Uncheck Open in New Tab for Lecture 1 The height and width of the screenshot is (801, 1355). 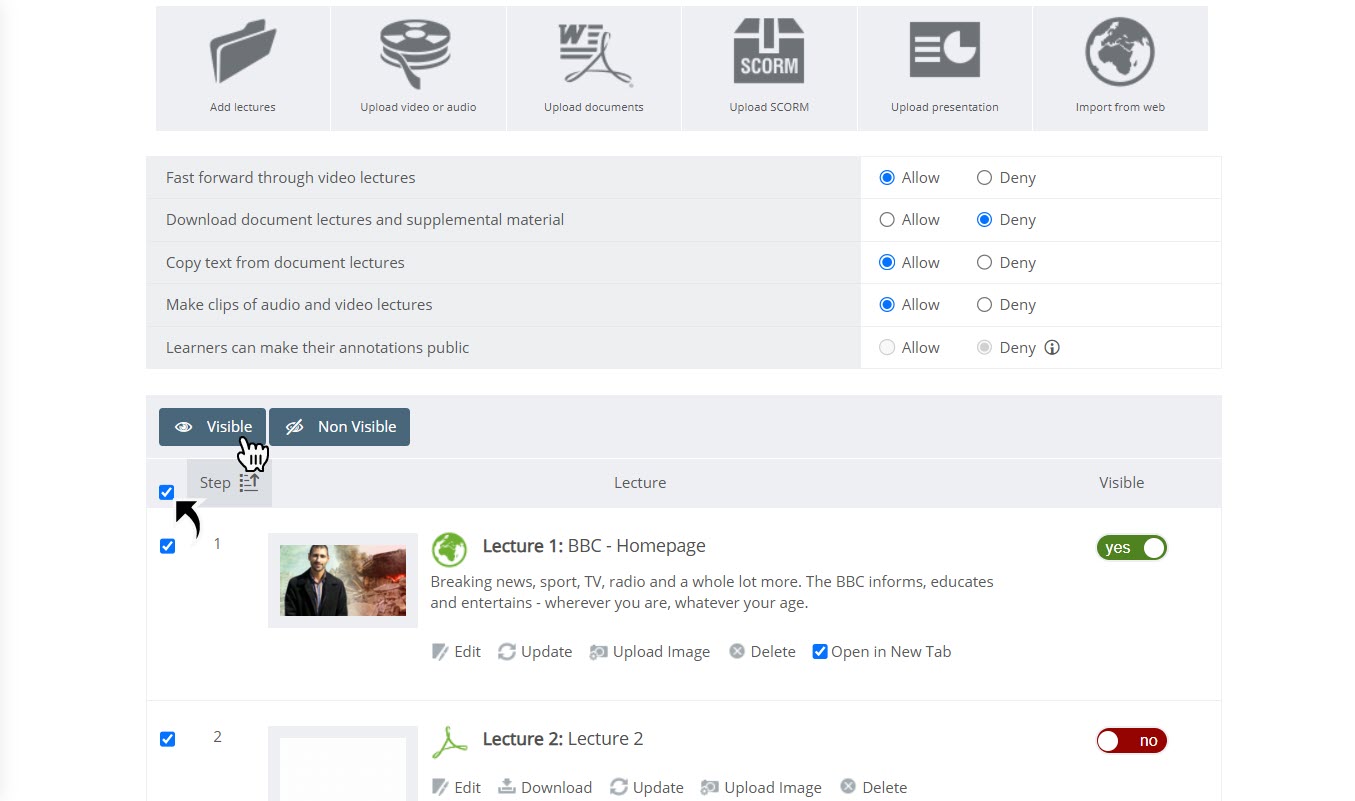click(x=820, y=652)
